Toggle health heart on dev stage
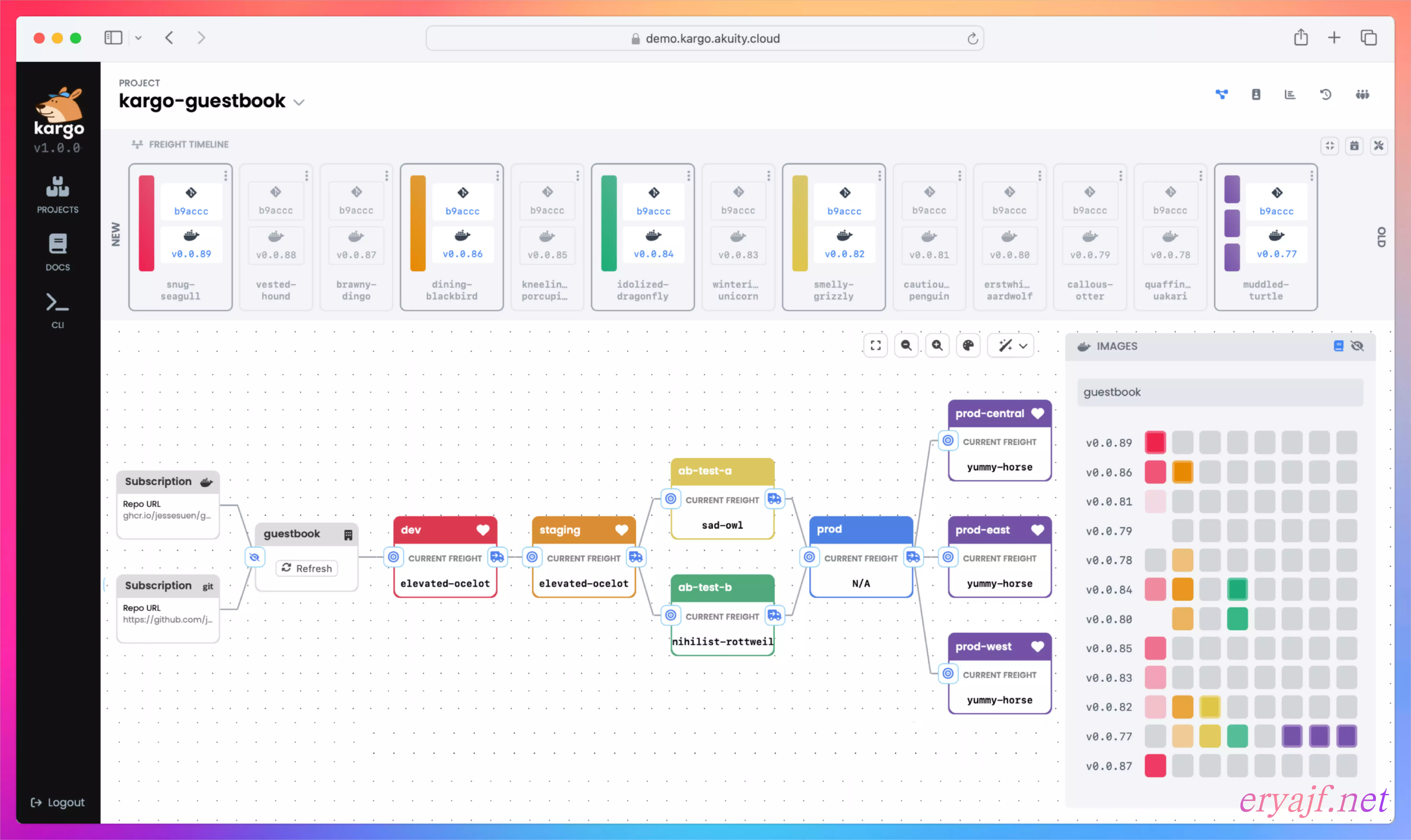 click(x=483, y=530)
